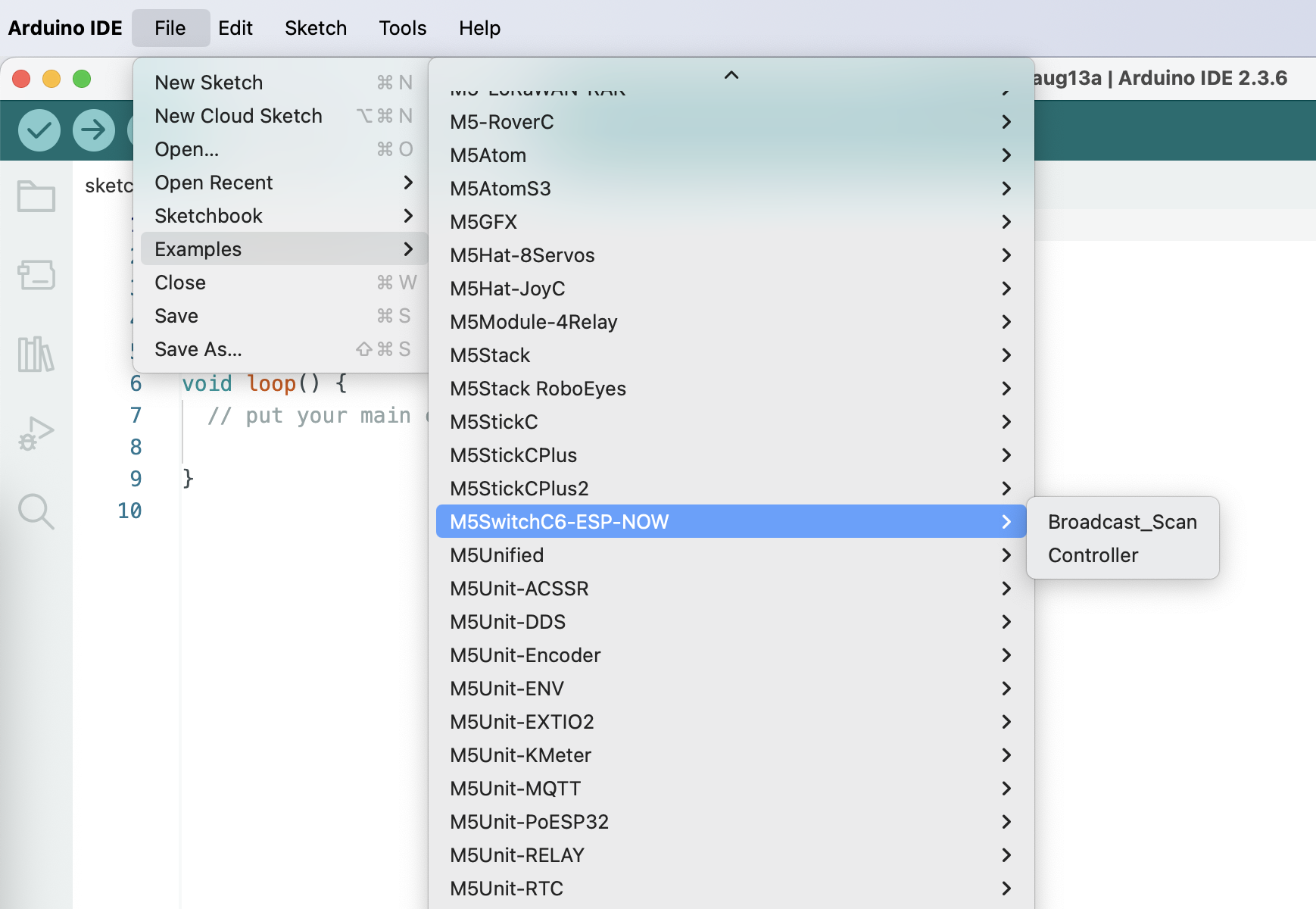The image size is (1316, 909).
Task: Click the yellow minimize window button
Action: click(x=51, y=79)
